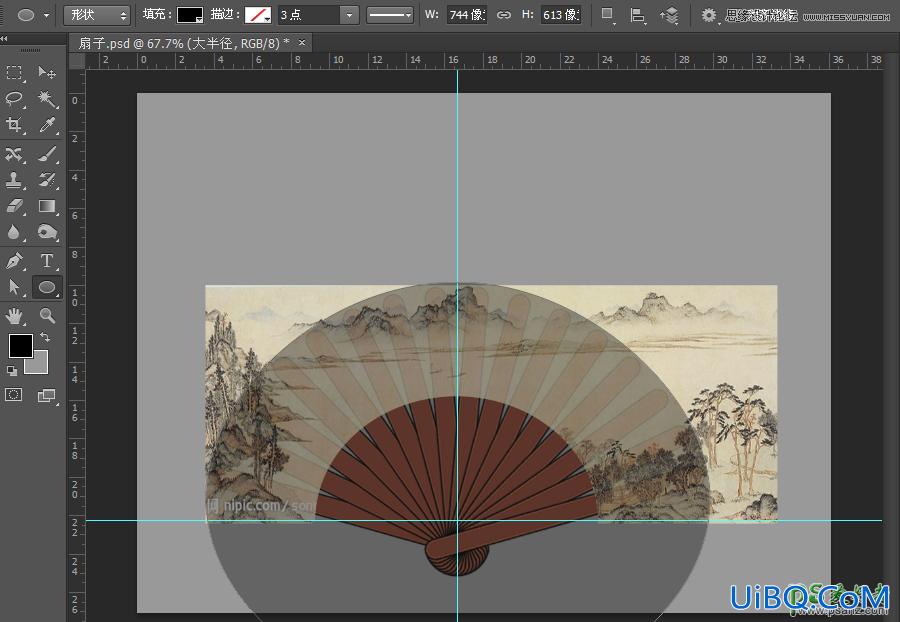This screenshot has height=622, width=900.
Task: Select the Brush tool
Action: [47, 154]
